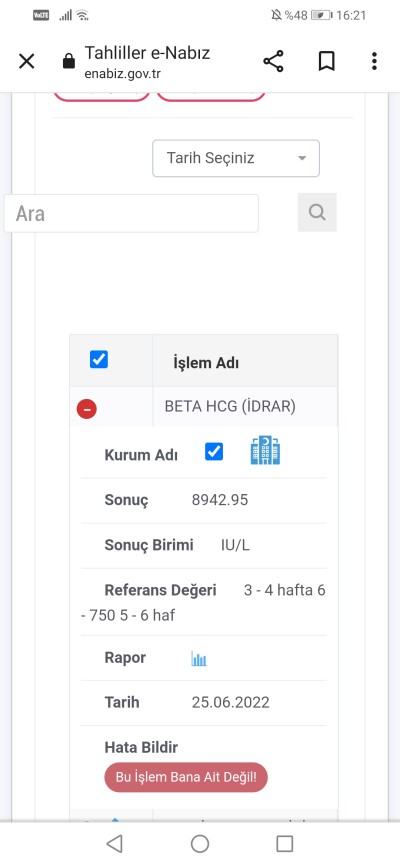Screen dimensions: 400x866
Task: Open the hospital building icon beside Kurum Adı
Action: click(265, 450)
